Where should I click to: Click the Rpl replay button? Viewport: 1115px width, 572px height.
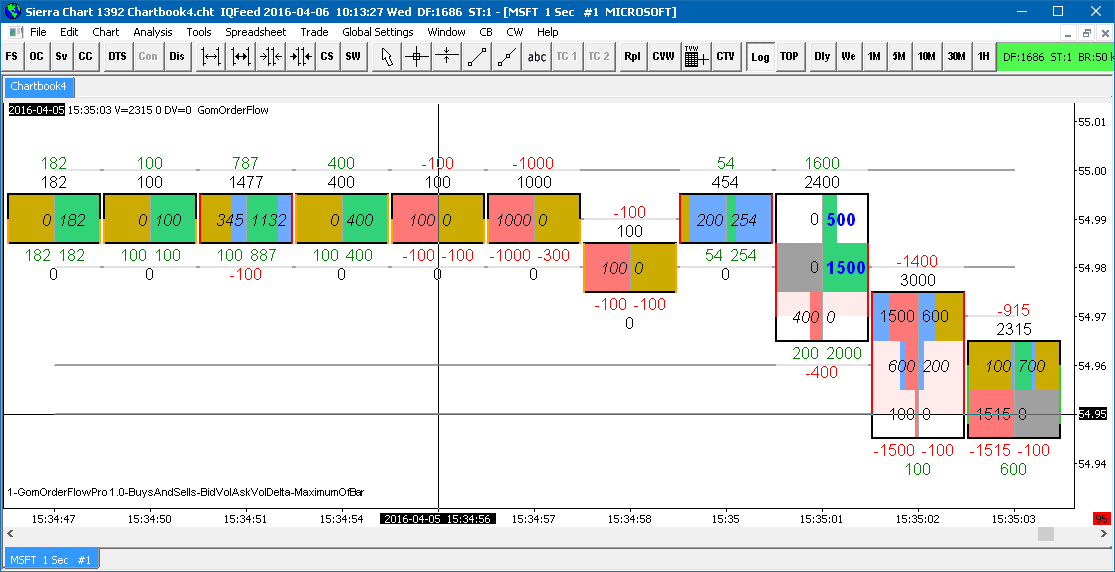(632, 57)
